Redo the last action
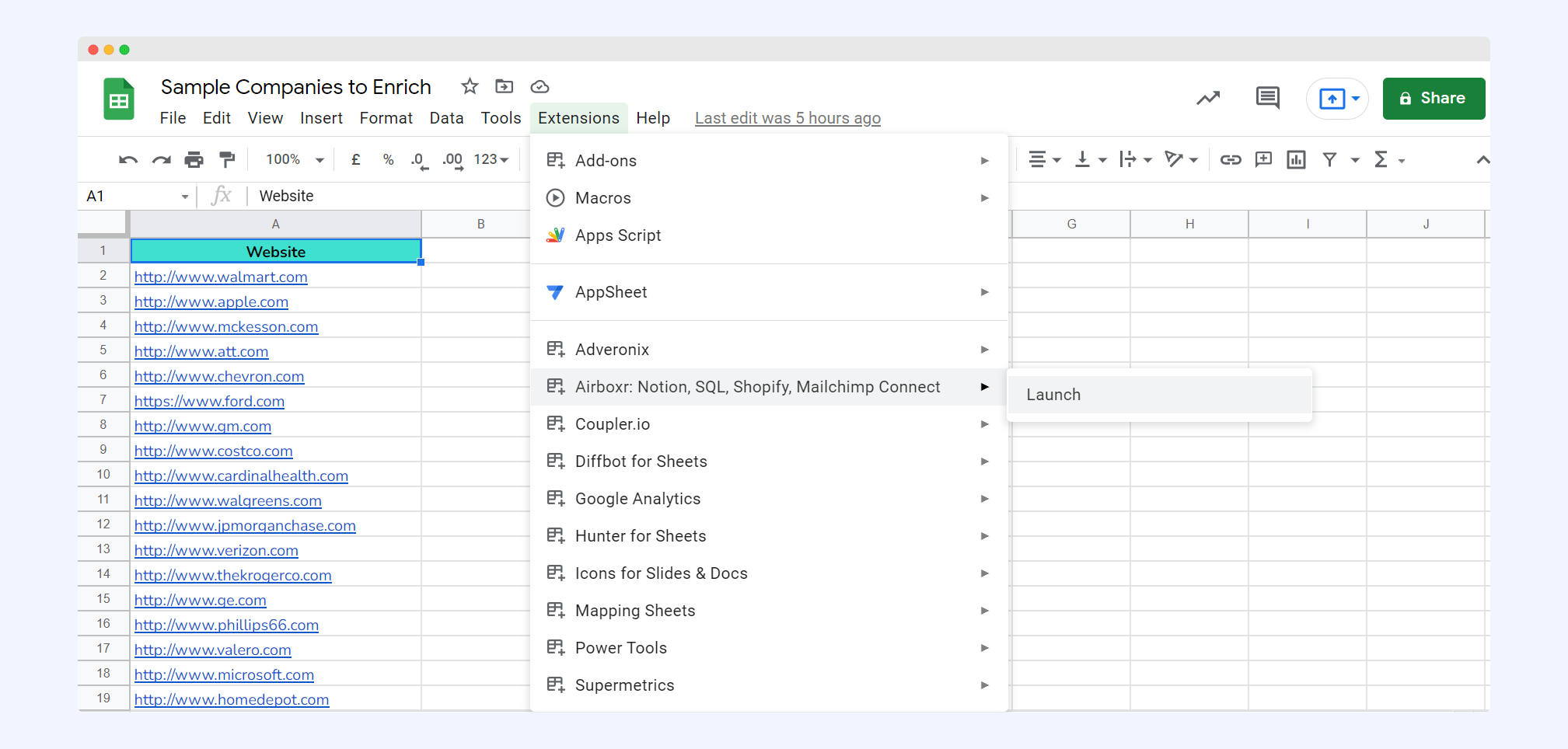This screenshot has height=749, width=1568. click(161, 160)
